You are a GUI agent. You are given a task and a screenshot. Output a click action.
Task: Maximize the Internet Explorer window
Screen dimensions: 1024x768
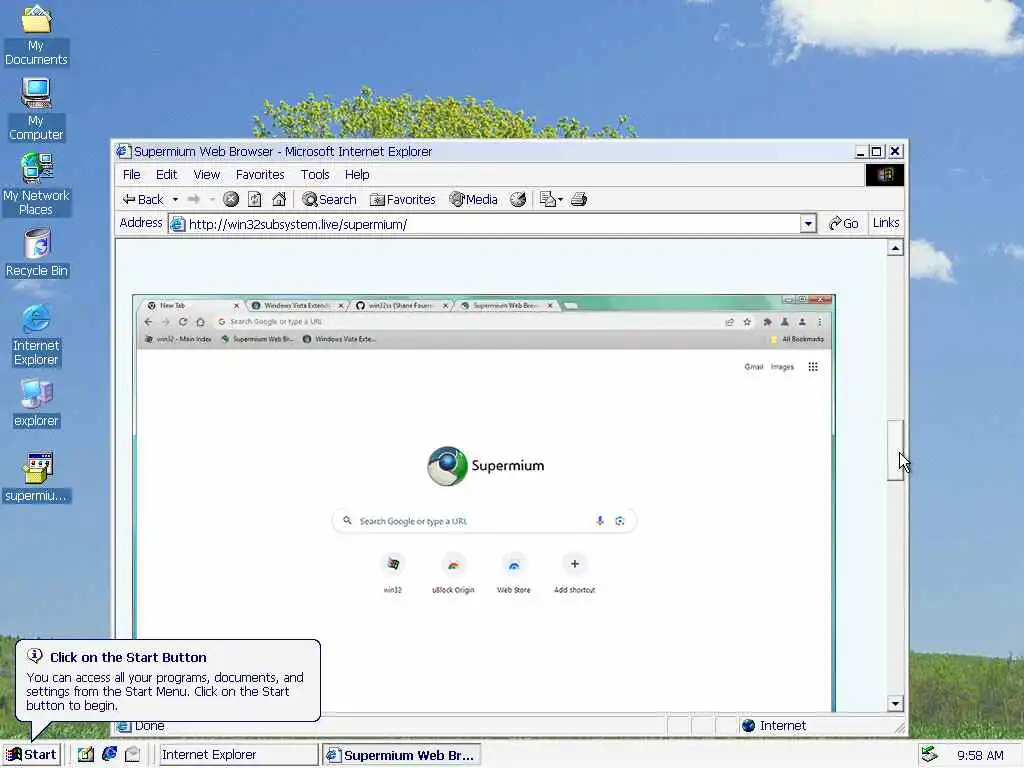point(876,152)
